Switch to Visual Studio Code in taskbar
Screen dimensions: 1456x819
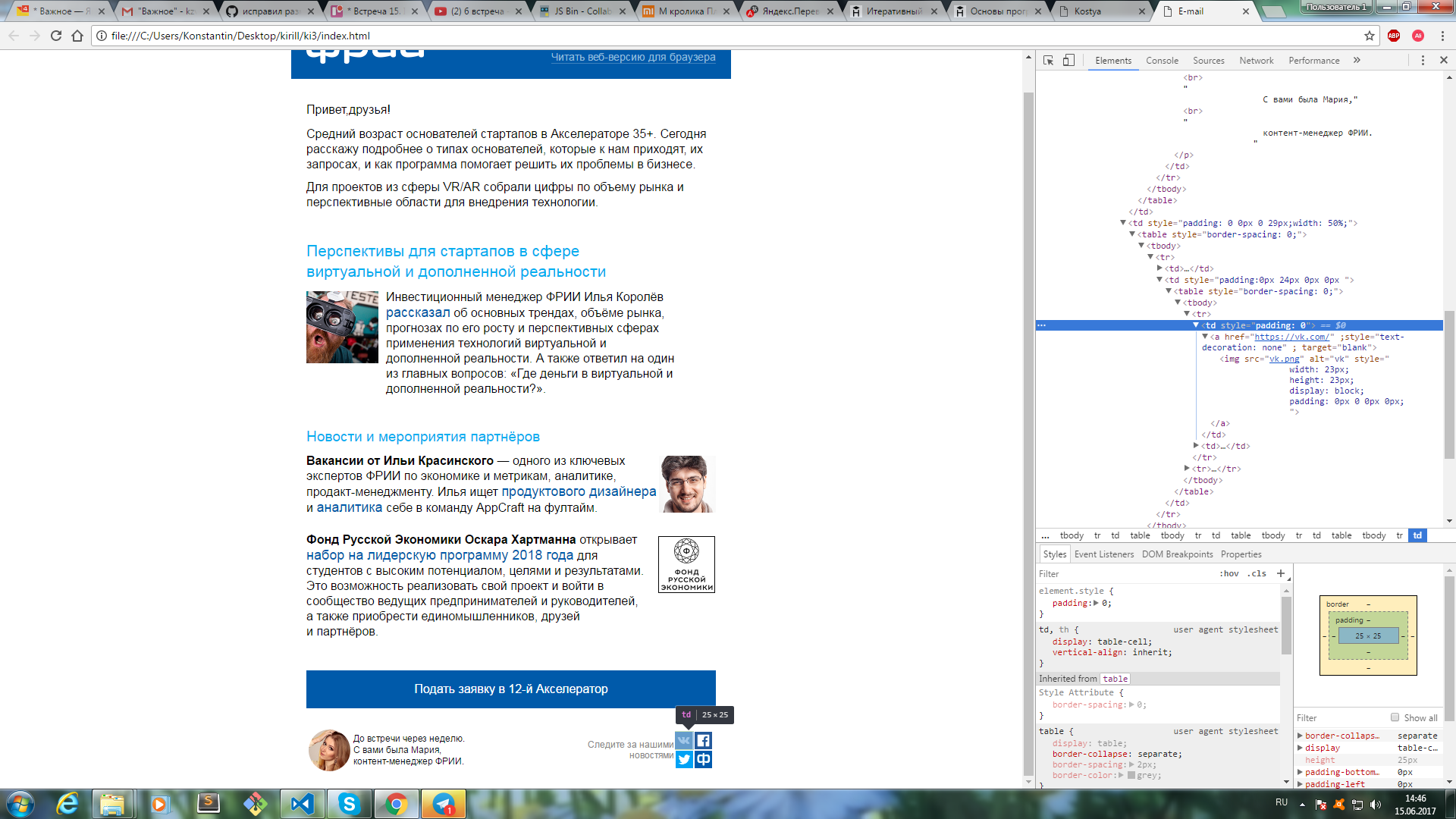(302, 804)
